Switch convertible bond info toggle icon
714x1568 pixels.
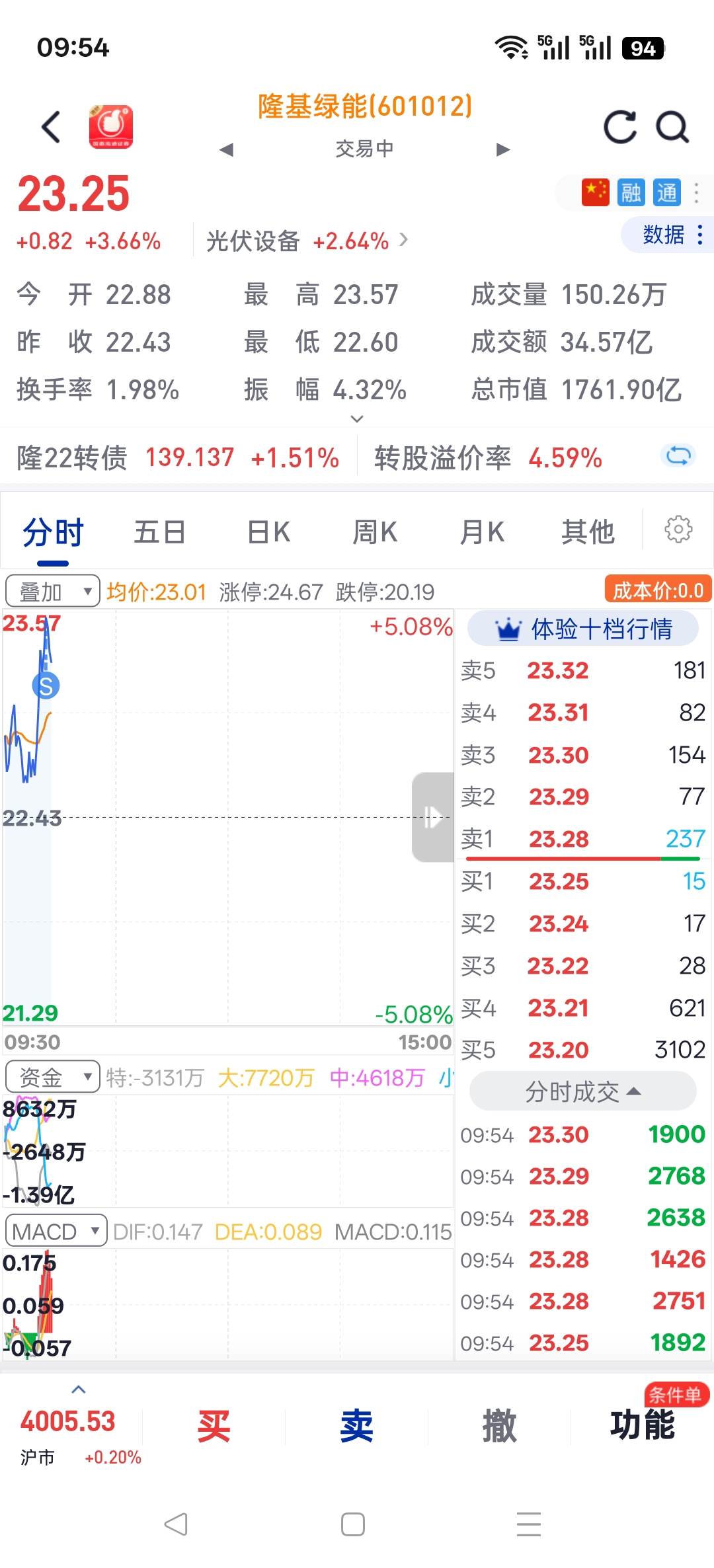pos(678,455)
